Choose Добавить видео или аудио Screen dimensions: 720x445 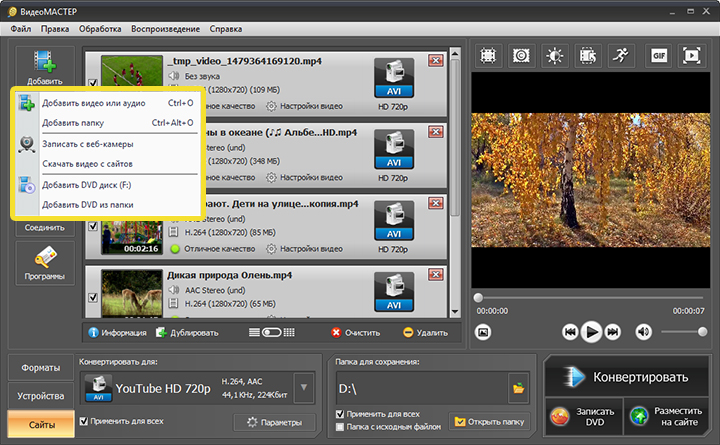pos(107,103)
